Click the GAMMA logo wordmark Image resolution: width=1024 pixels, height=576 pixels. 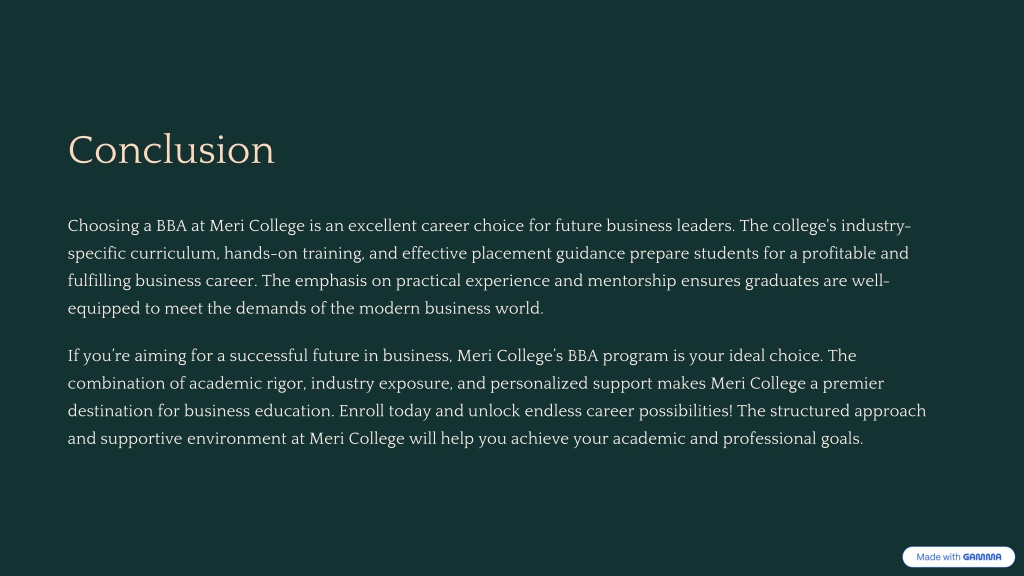[x=982, y=557]
